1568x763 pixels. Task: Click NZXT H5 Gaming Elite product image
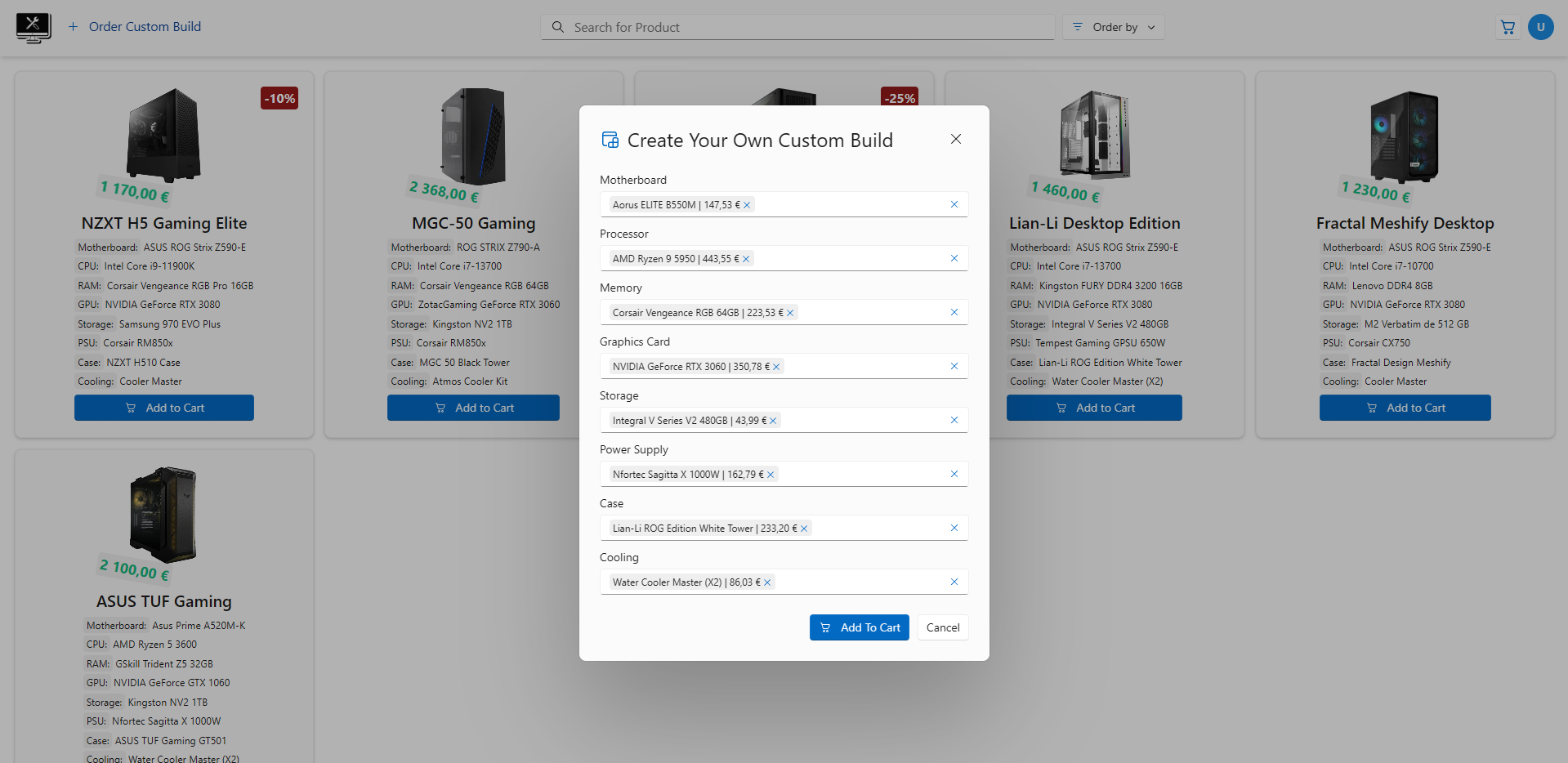163,135
